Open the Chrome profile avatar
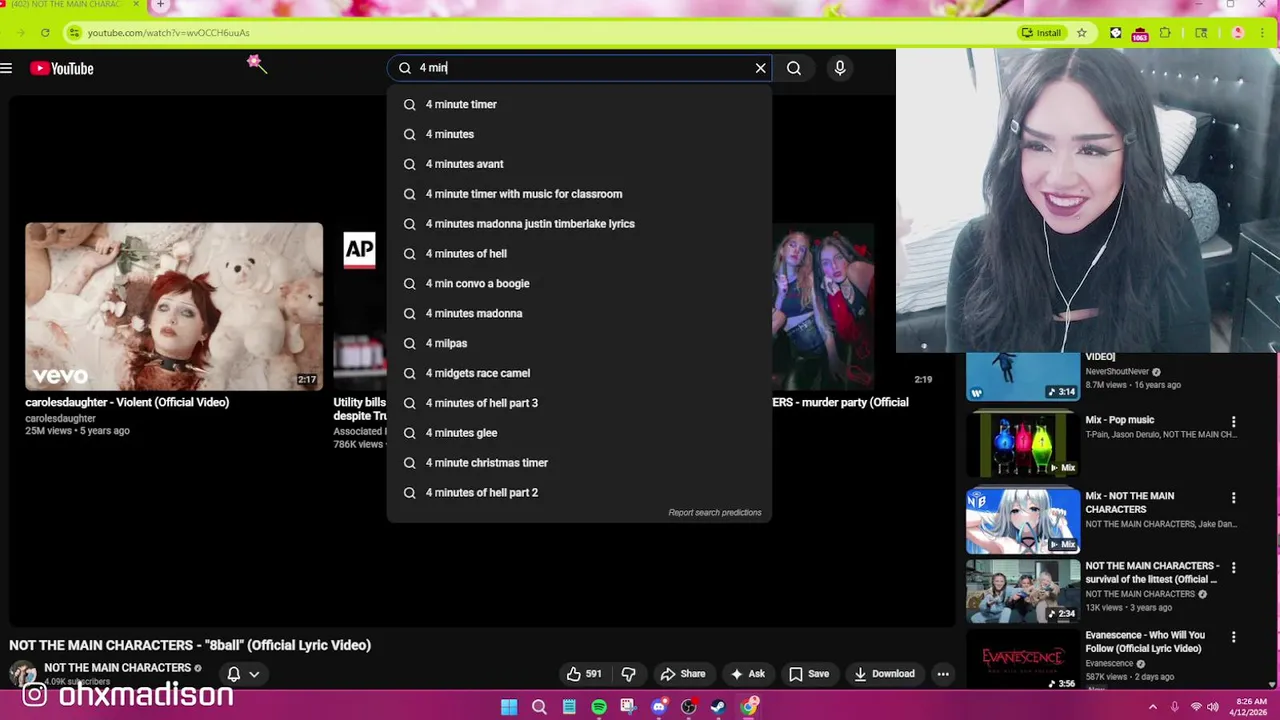This screenshot has height=720, width=1280. click(1238, 33)
